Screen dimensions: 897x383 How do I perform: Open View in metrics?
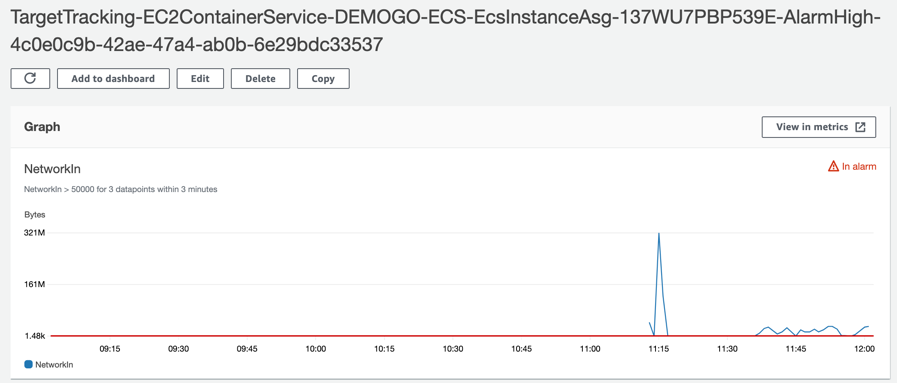tap(819, 127)
